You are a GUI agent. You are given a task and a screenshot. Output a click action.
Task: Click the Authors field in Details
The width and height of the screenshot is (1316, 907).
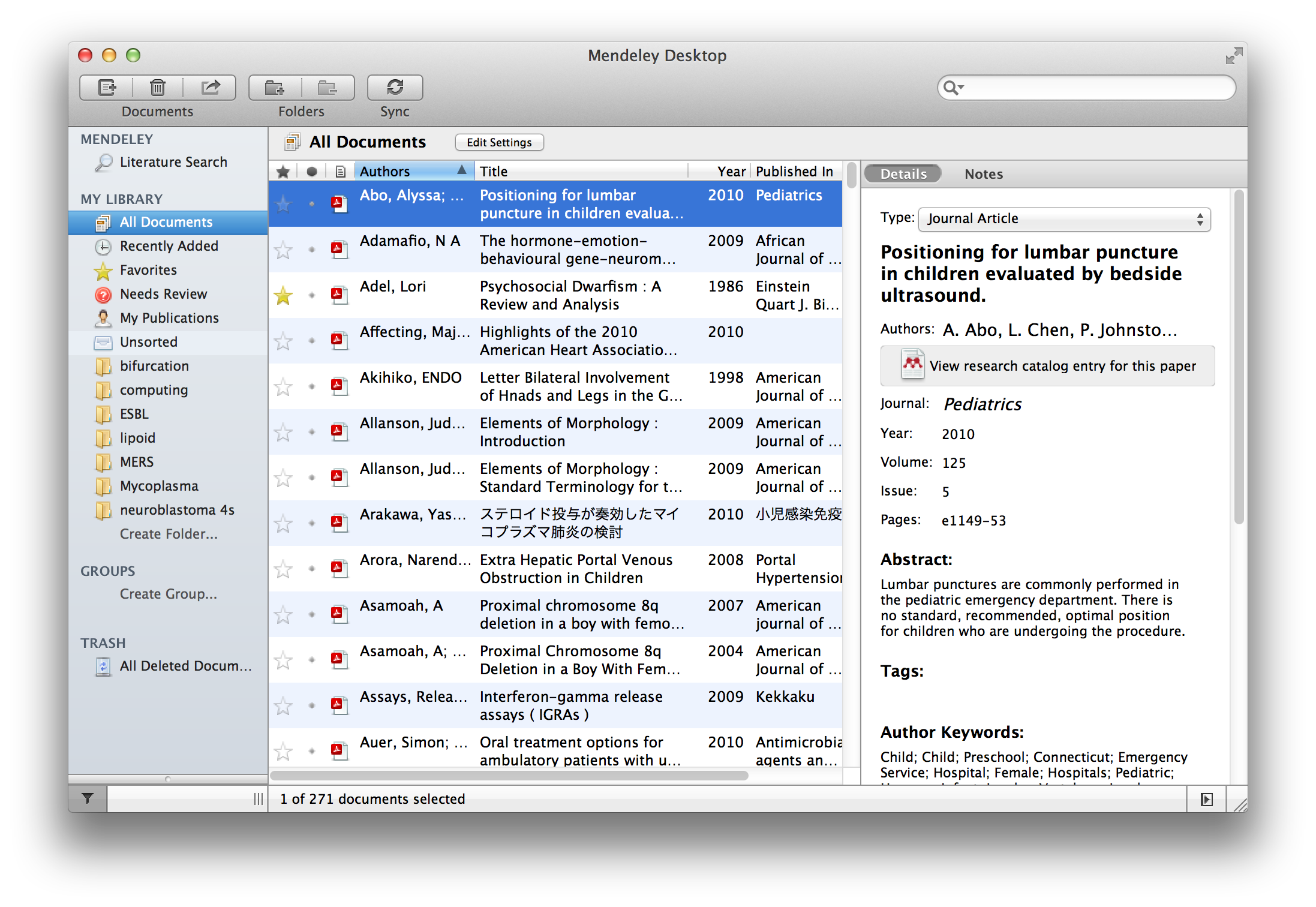click(1060, 330)
